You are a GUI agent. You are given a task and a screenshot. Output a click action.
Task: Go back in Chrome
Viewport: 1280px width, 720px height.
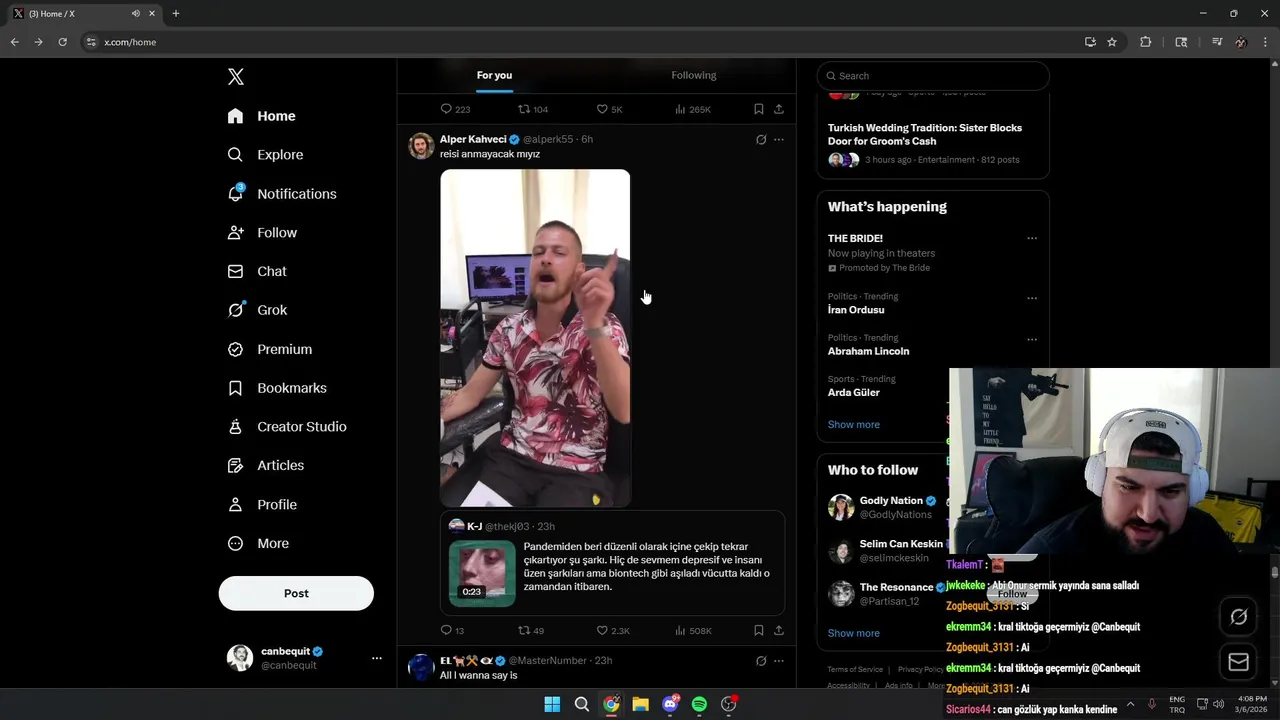14,42
